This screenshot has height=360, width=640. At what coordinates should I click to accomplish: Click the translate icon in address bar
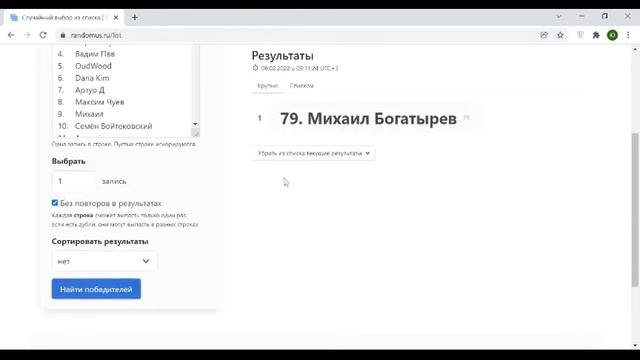click(544, 36)
